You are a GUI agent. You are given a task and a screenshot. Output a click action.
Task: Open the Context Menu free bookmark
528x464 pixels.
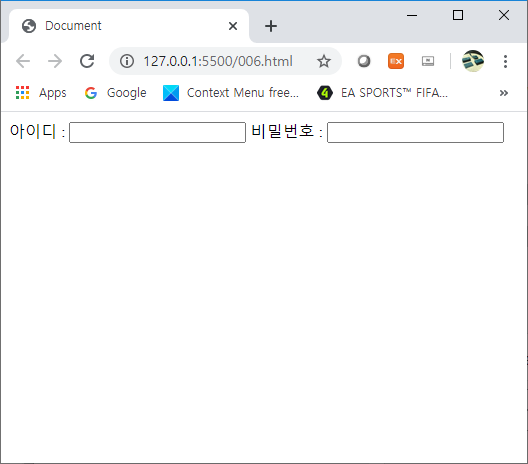point(231,93)
